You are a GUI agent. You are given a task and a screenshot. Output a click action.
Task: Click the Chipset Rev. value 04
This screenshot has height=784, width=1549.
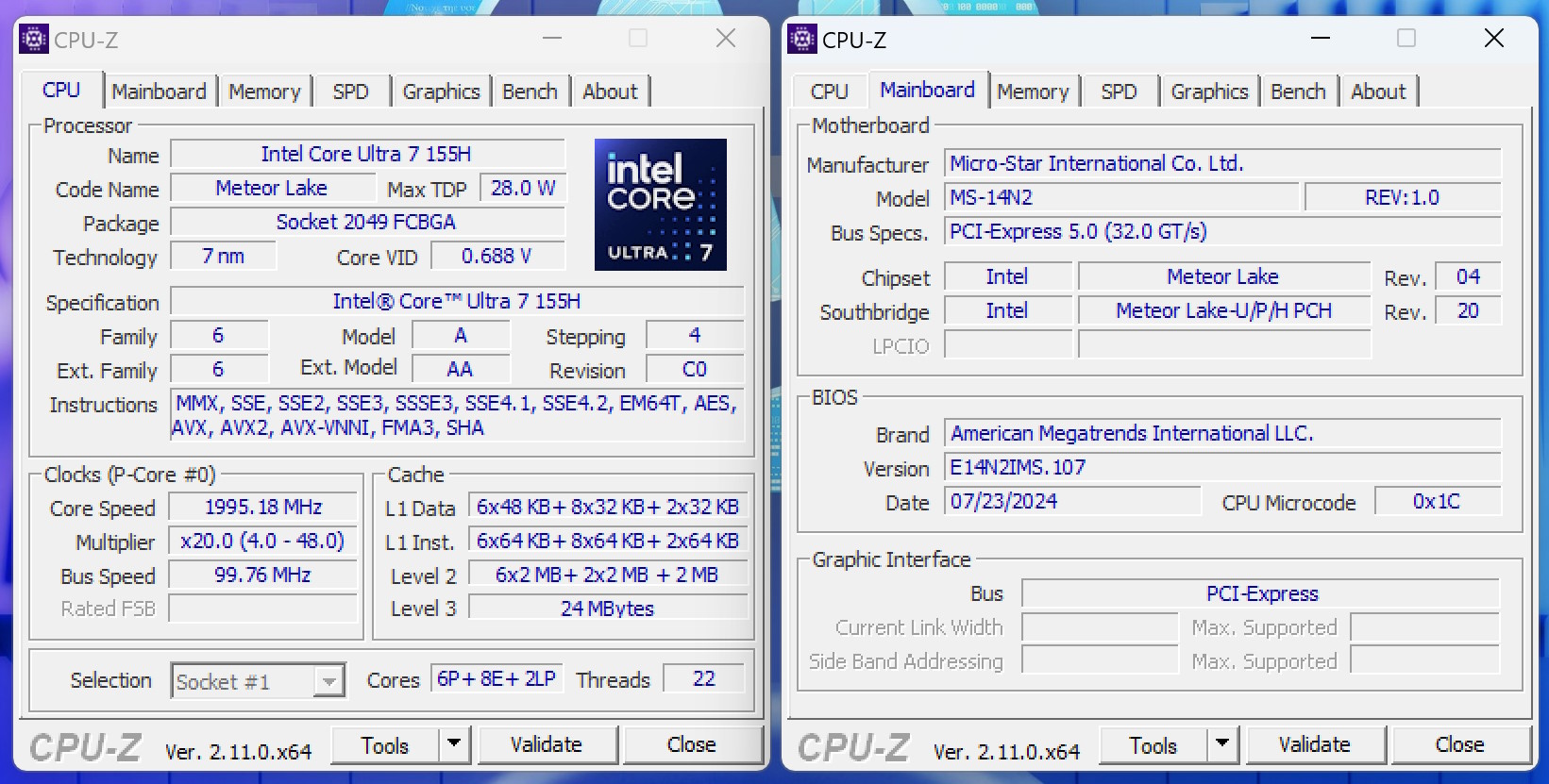pyautogui.click(x=1468, y=276)
